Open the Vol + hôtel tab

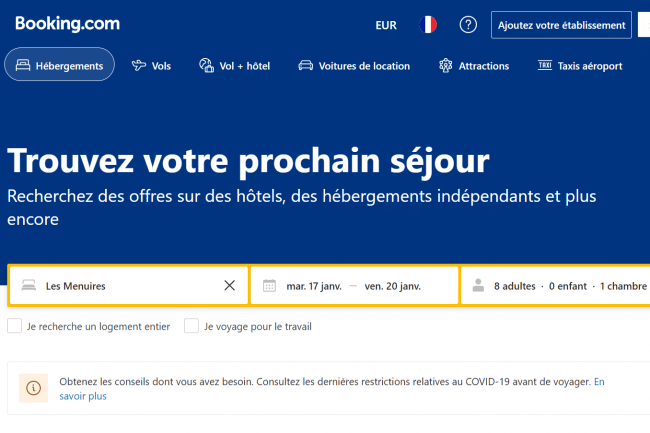point(235,66)
